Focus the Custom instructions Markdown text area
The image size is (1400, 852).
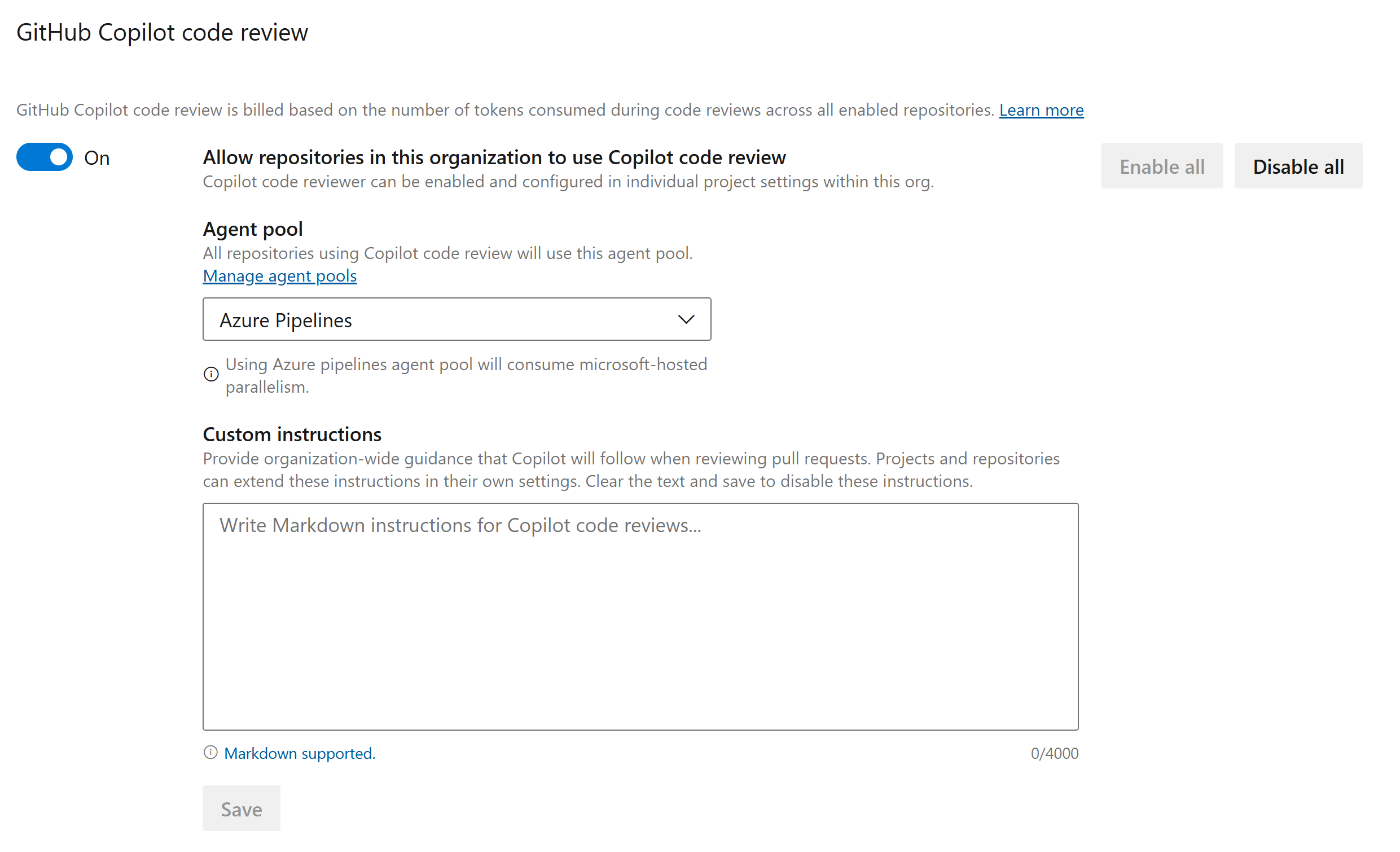[x=640, y=616]
